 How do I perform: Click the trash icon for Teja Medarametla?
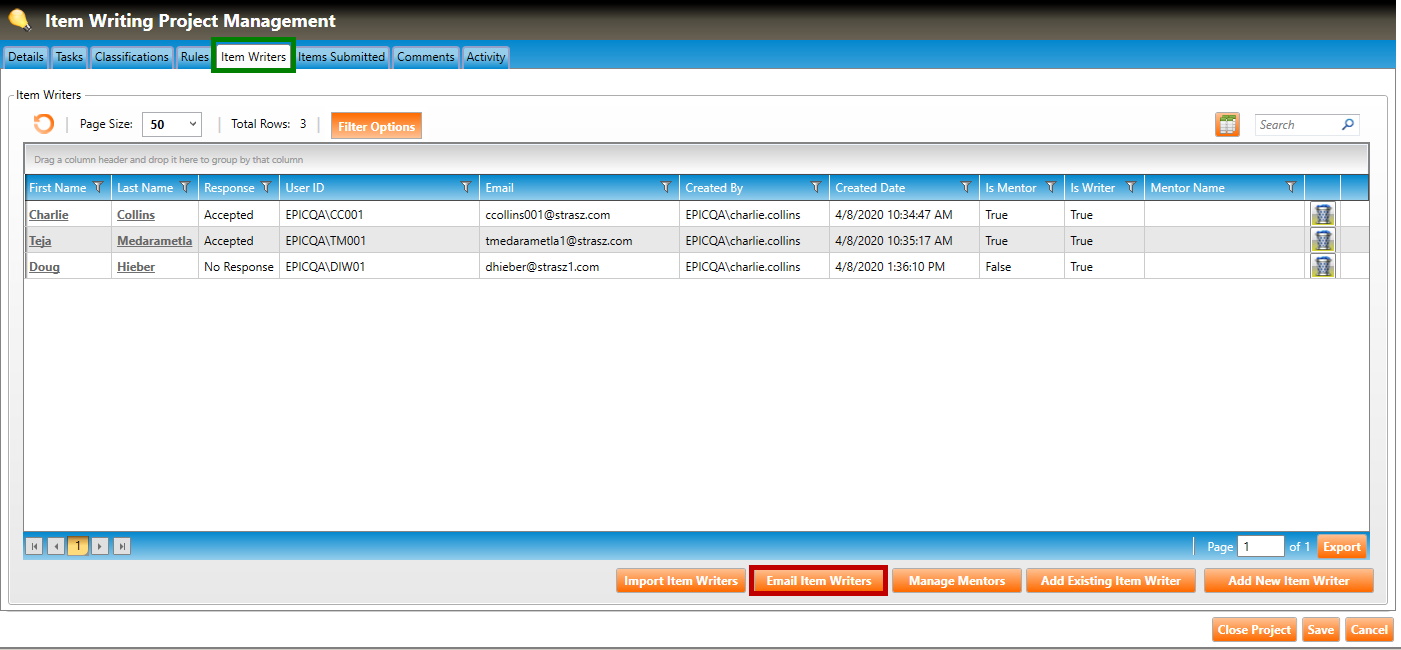1322,240
